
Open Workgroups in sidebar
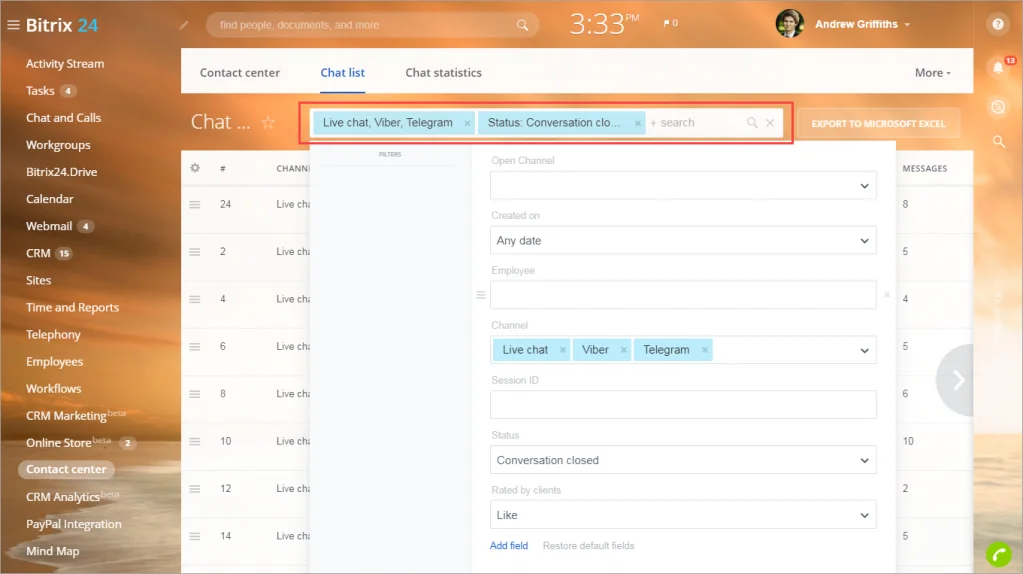[x=58, y=145]
